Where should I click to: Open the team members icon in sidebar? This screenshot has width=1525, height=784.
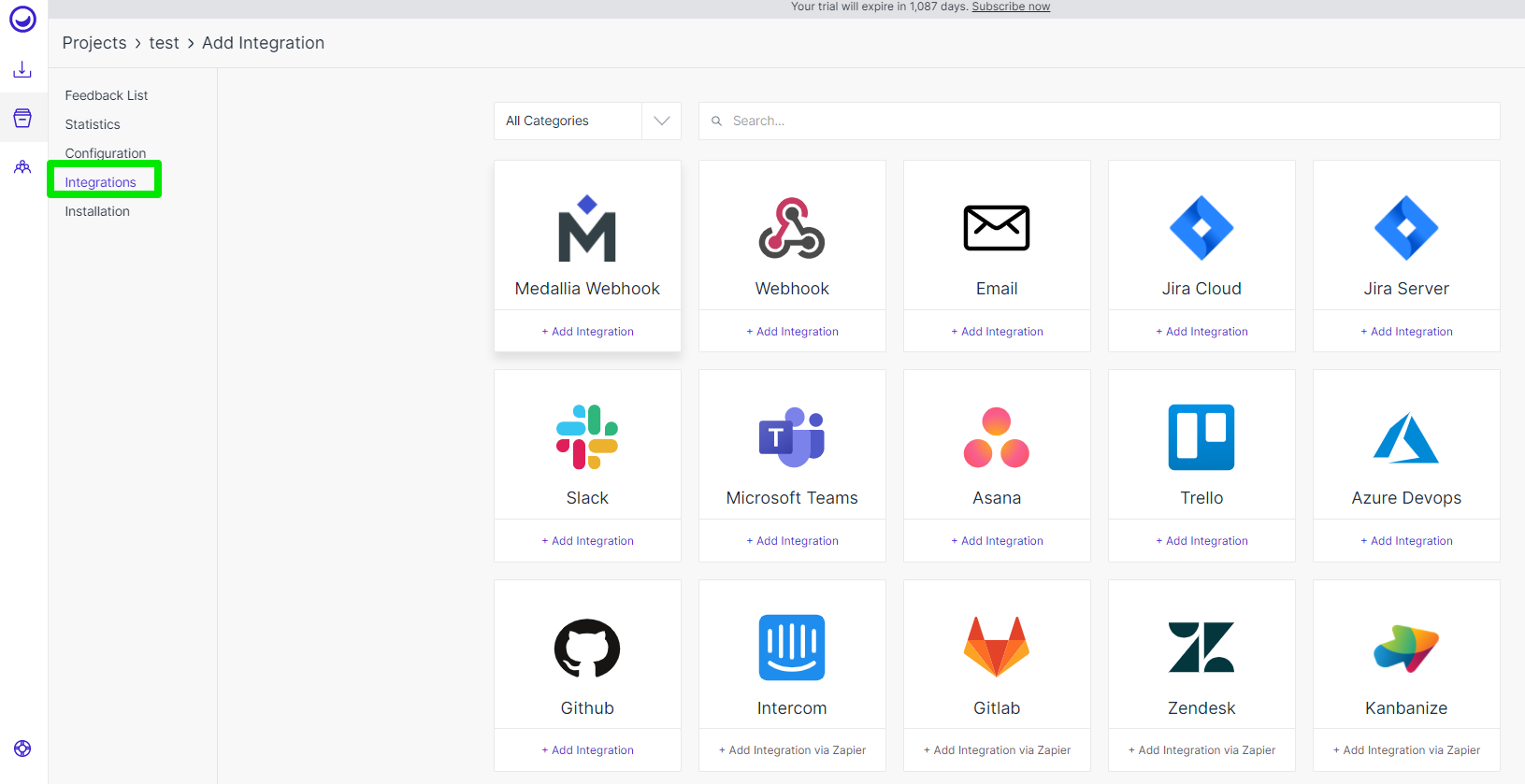pos(22,167)
